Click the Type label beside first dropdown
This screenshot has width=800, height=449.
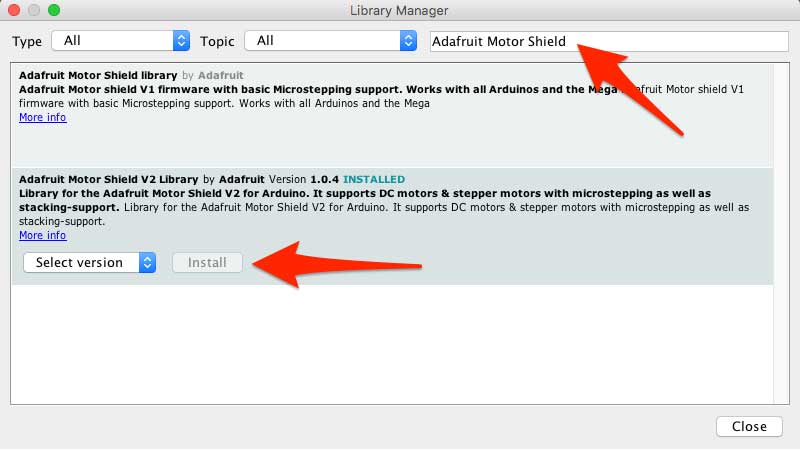point(27,41)
